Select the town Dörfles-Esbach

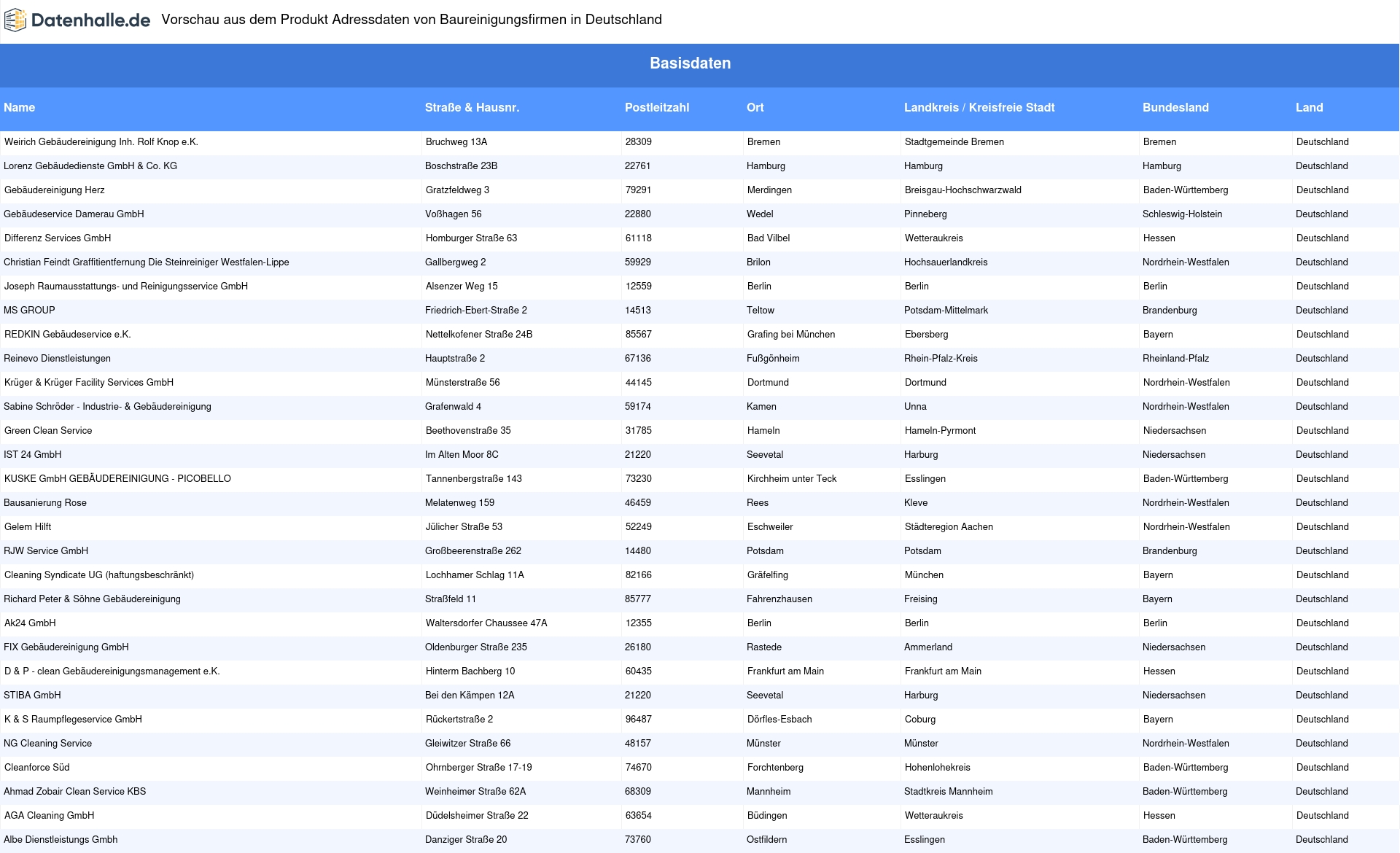(x=779, y=720)
